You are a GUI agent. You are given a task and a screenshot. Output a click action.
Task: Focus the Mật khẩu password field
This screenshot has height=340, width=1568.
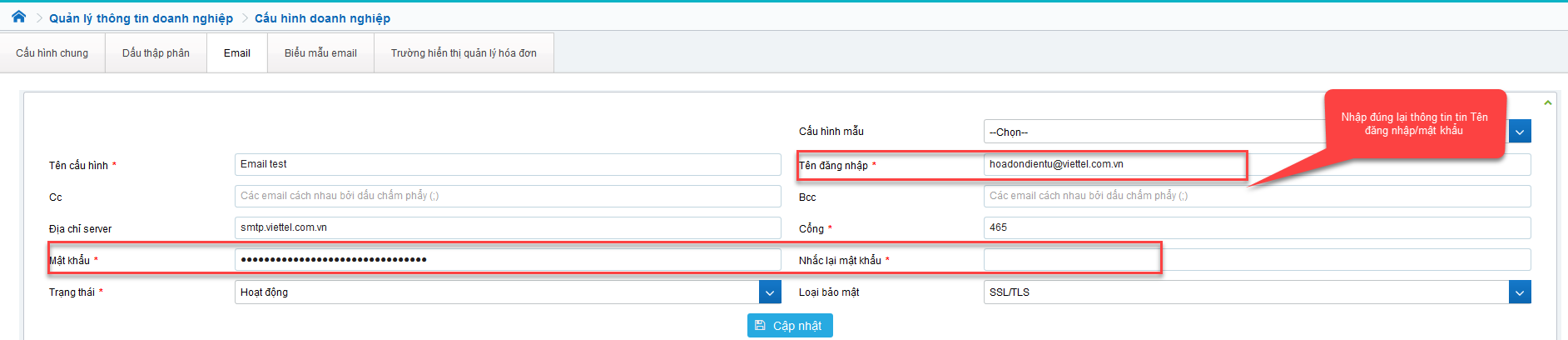[507, 259]
